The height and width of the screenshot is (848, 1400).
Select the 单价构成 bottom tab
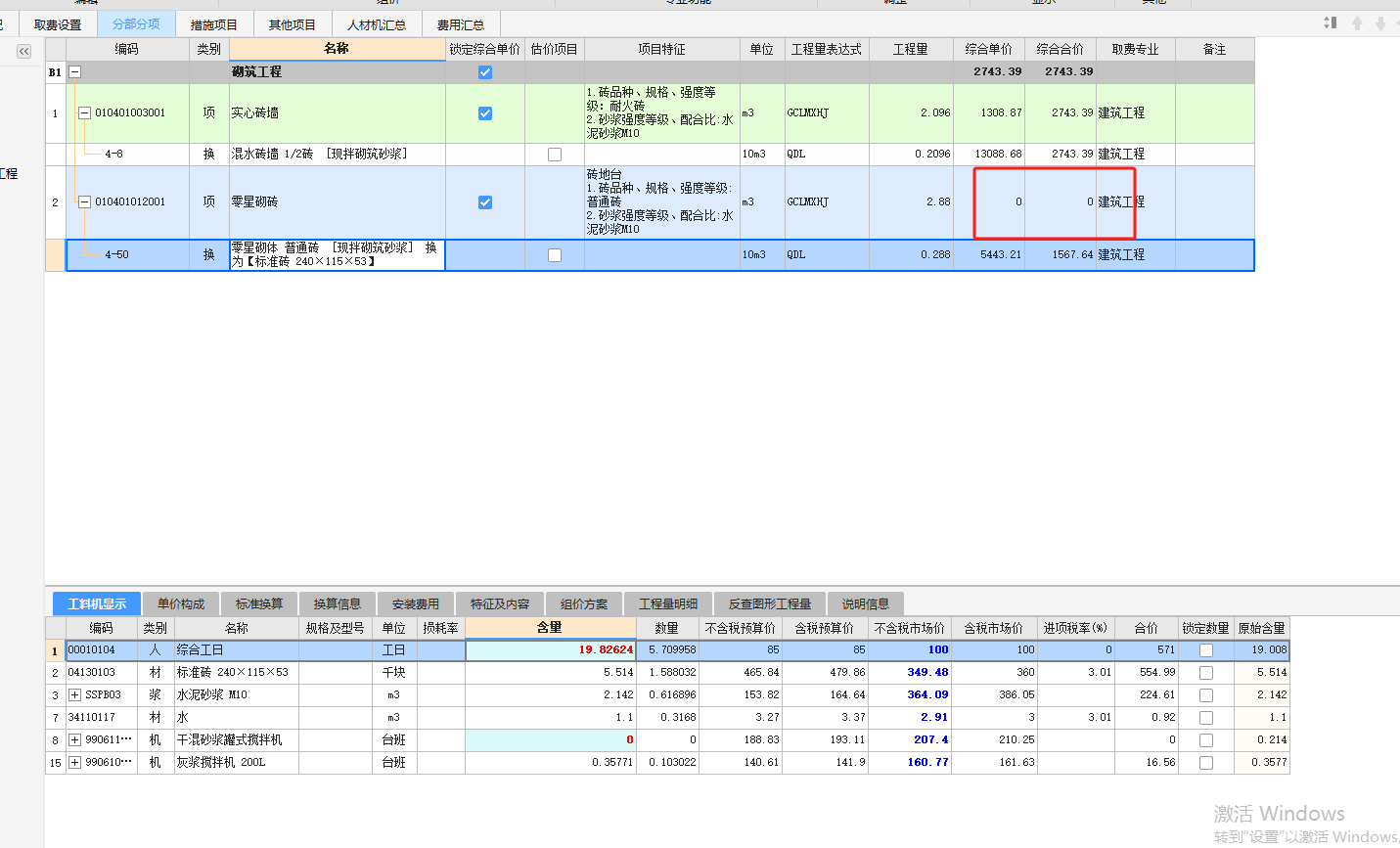pos(181,604)
